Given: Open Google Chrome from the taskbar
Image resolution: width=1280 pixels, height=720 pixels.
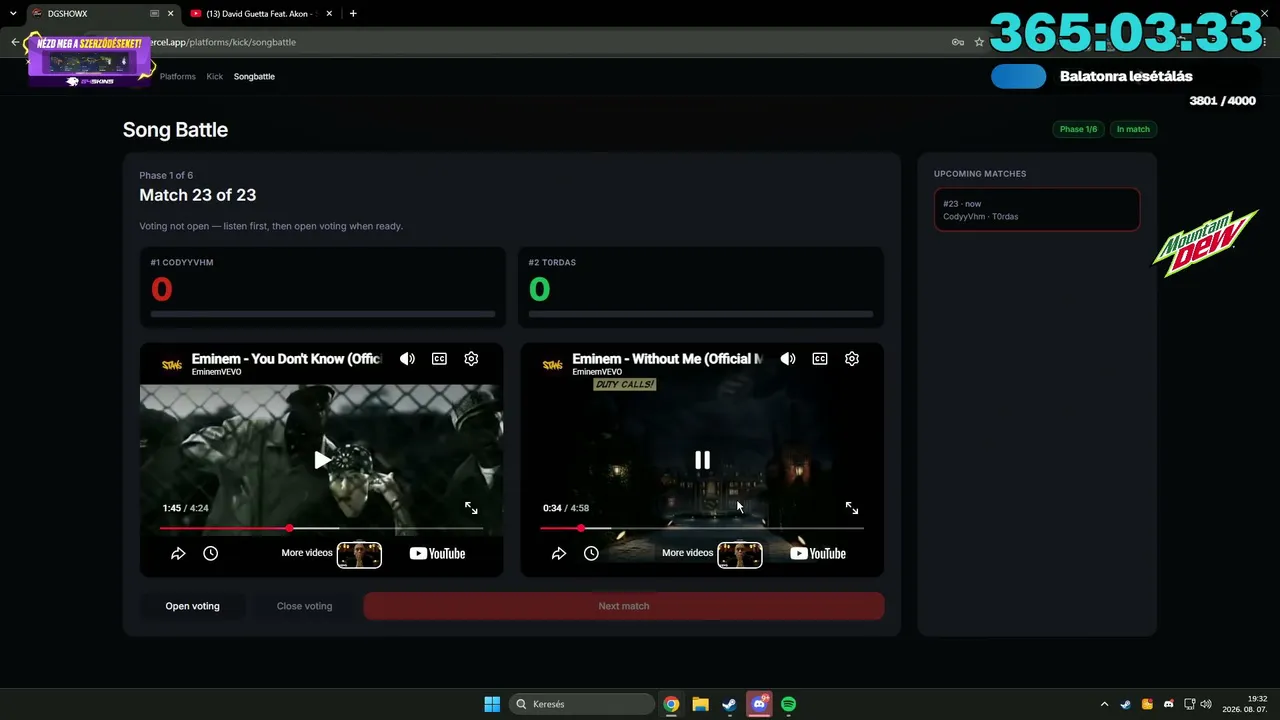Looking at the screenshot, I should pos(671,704).
